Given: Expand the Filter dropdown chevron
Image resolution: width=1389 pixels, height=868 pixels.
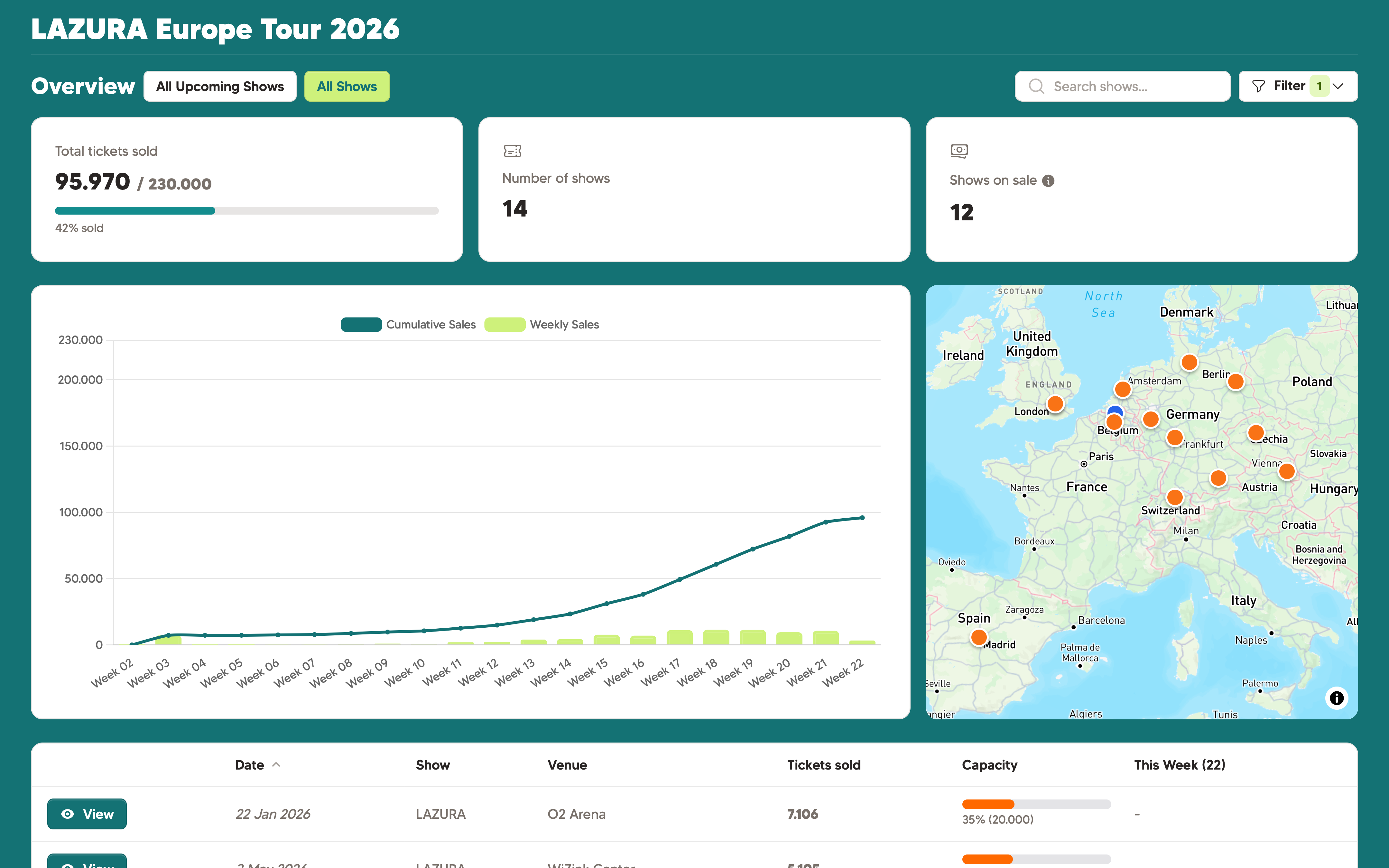Looking at the screenshot, I should tap(1338, 86).
